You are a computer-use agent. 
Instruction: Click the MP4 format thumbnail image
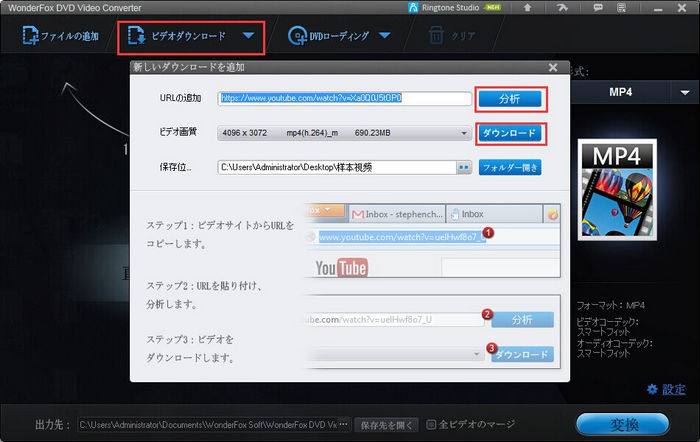(617, 189)
